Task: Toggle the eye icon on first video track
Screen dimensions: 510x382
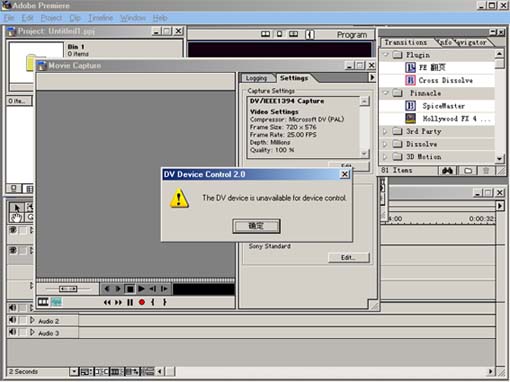Action: pyautogui.click(x=13, y=230)
